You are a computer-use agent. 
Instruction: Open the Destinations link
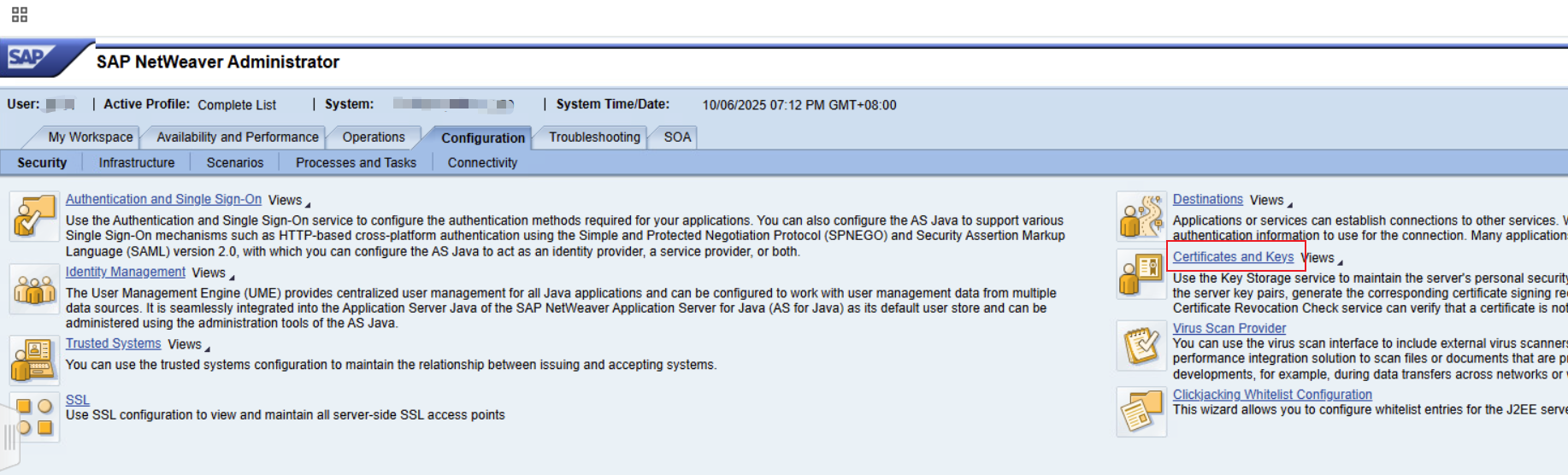pyautogui.click(x=1207, y=199)
